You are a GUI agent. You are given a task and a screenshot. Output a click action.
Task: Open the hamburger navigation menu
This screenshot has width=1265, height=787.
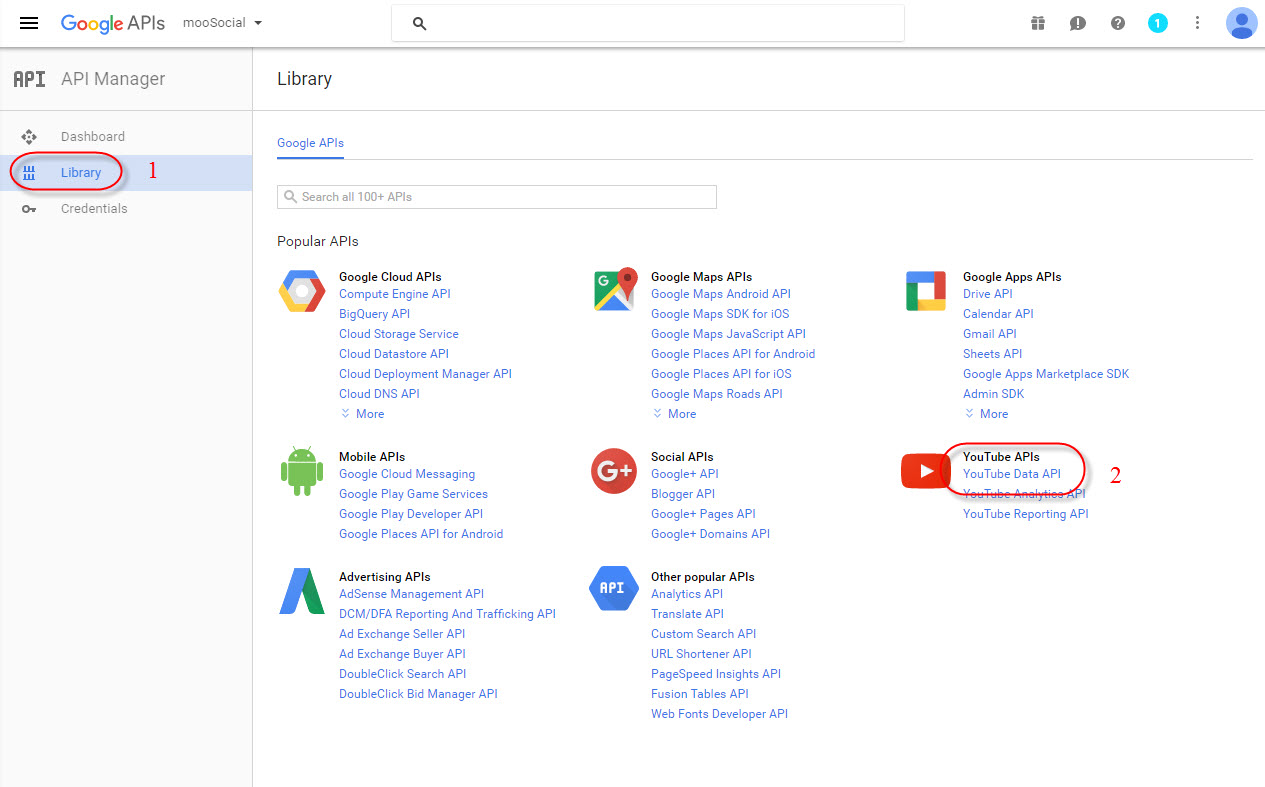(x=29, y=23)
